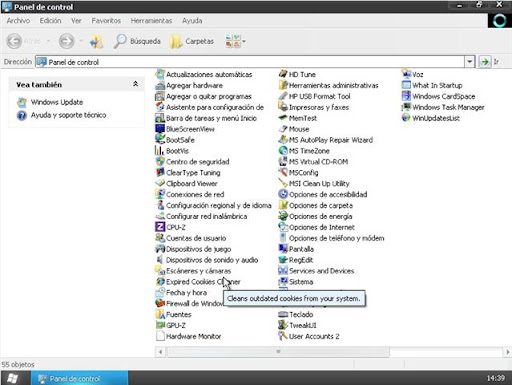Open Clipboard Viewer icon
Viewport: 512px width, 385px height.
[x=160, y=183]
